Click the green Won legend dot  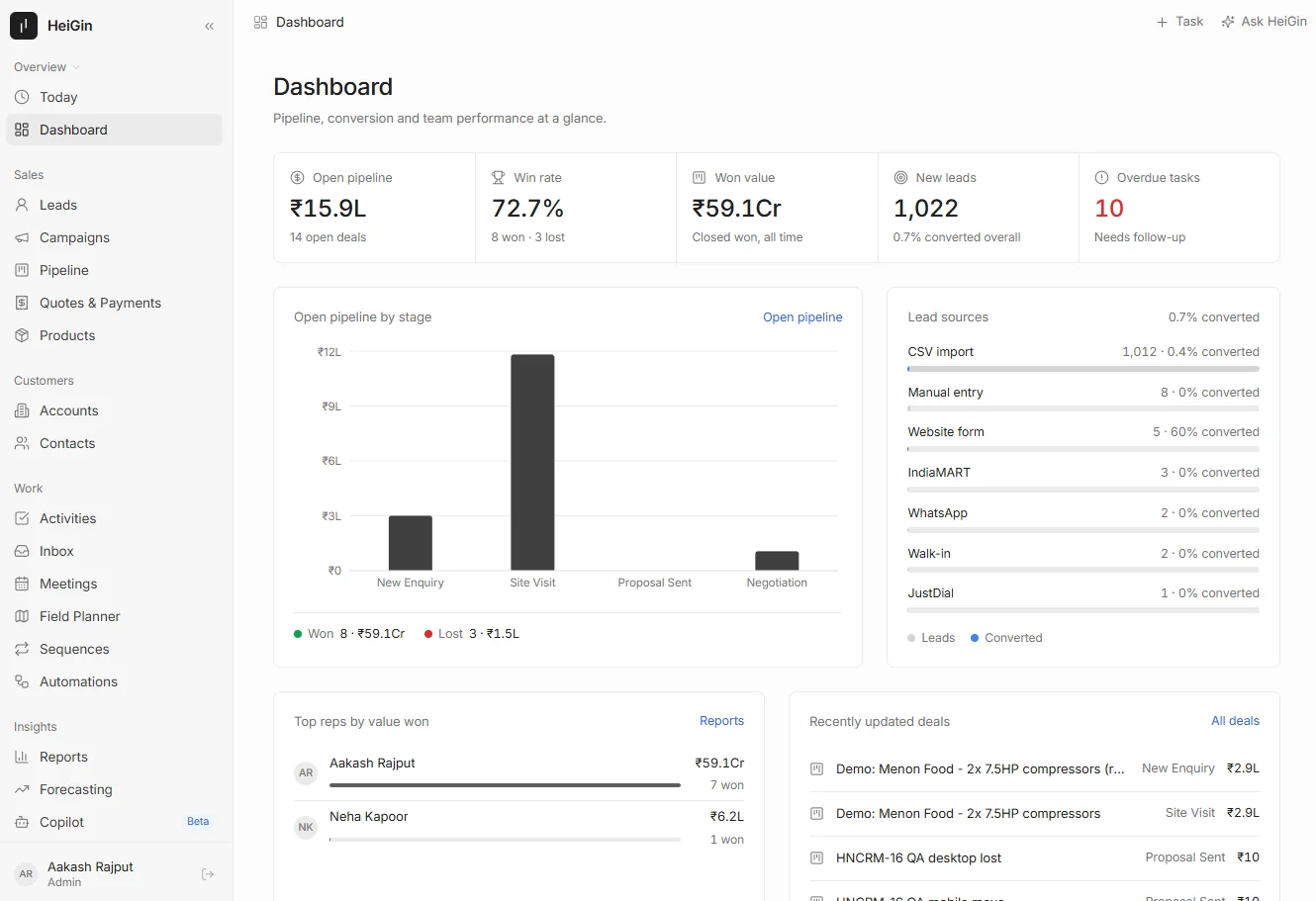(x=298, y=634)
